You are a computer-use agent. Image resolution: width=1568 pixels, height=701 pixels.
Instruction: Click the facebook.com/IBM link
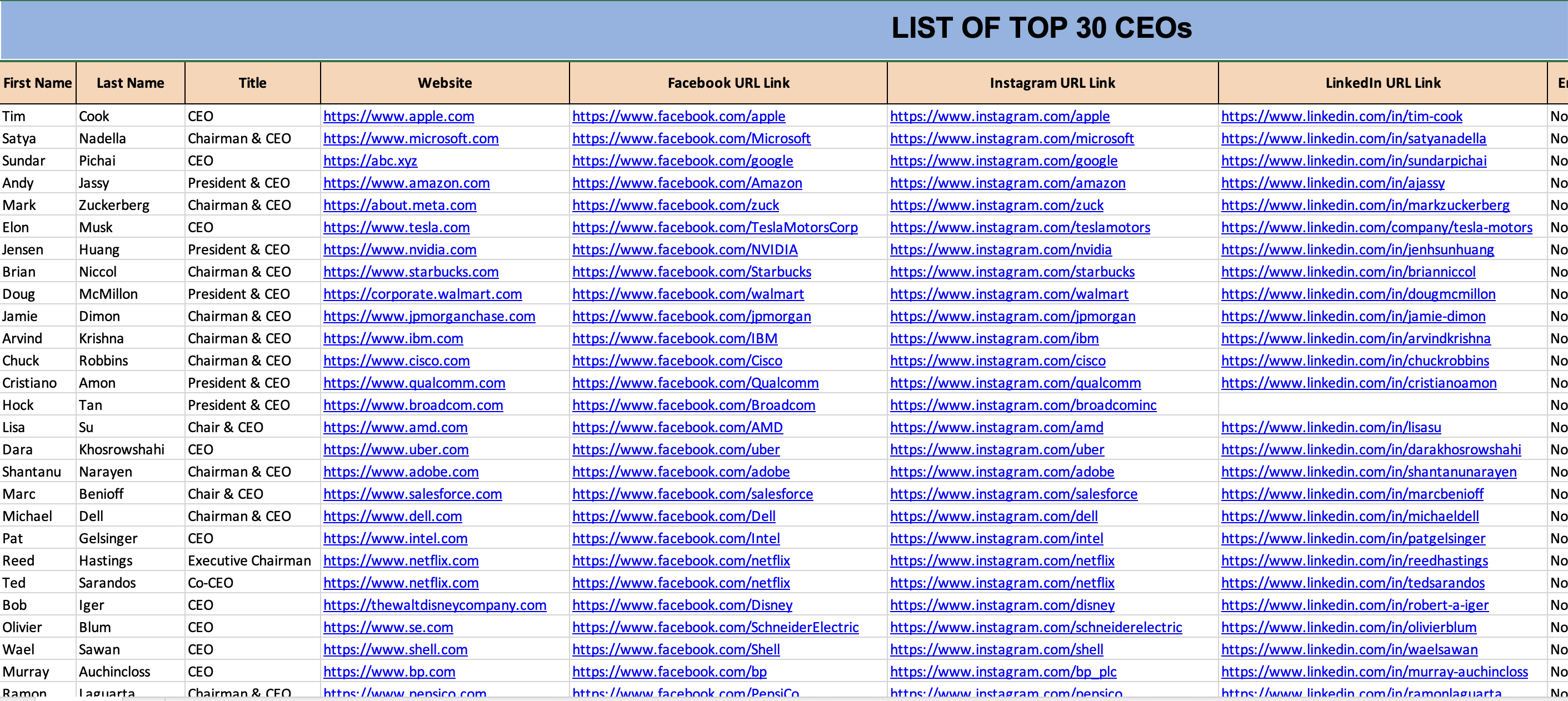[x=675, y=338]
